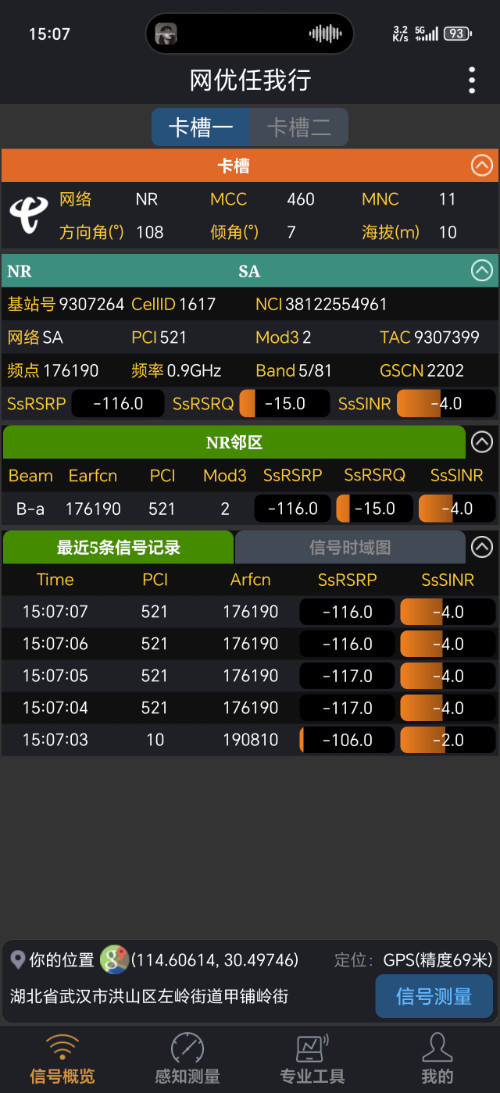Tap the 频率 0.9GHz value
The width and height of the screenshot is (500, 1093).
tap(194, 370)
